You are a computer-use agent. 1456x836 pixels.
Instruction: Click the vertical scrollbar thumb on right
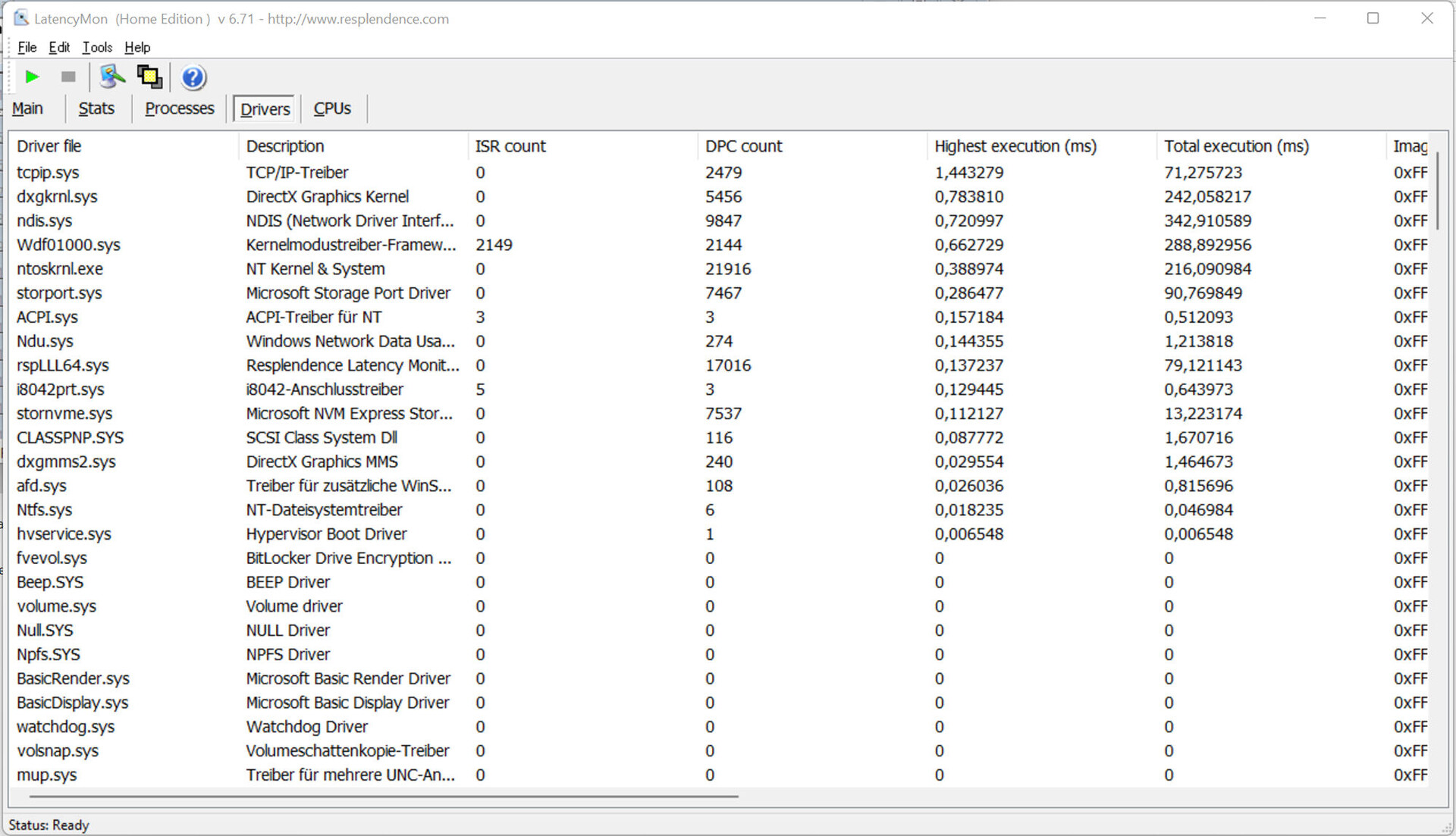tap(1437, 189)
